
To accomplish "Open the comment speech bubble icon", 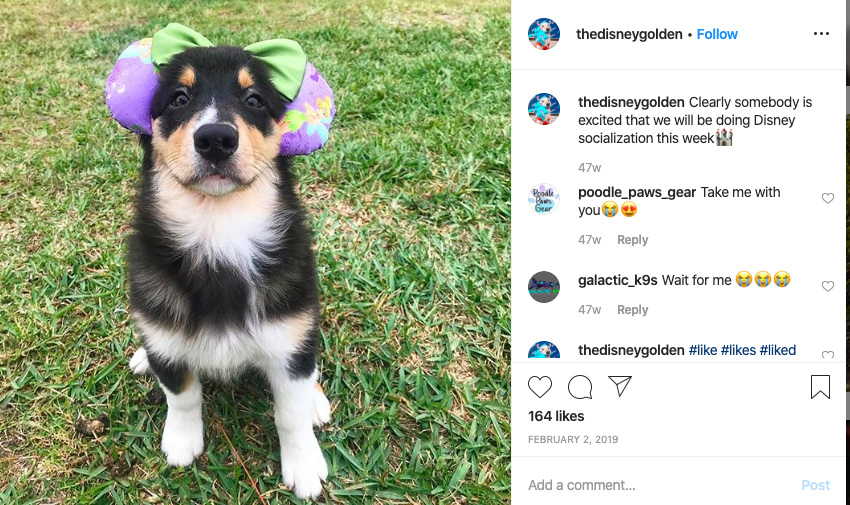I will (x=579, y=387).
